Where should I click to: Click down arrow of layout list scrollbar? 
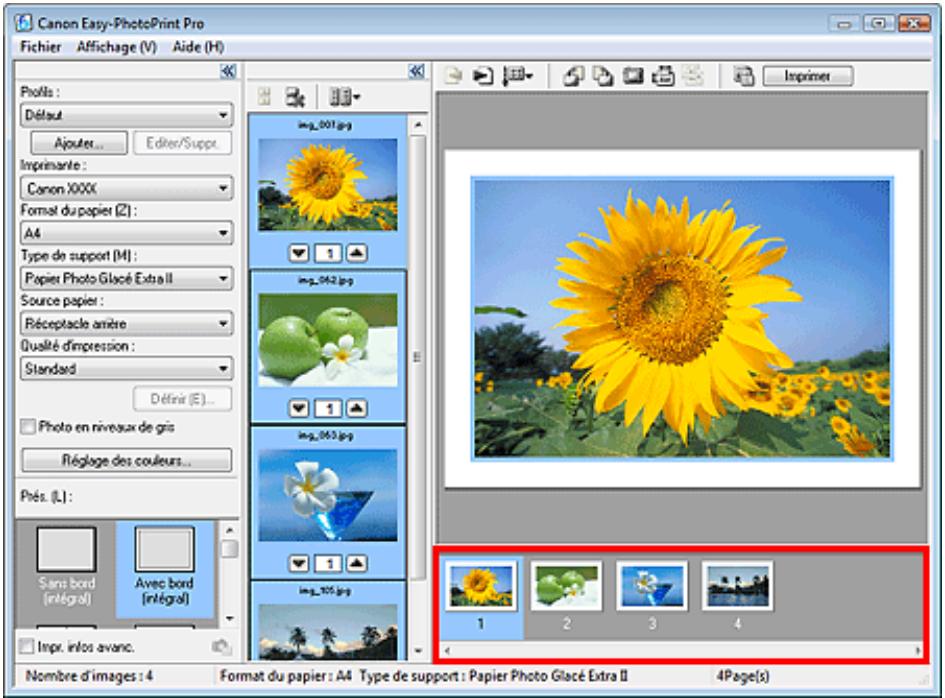[x=229, y=618]
